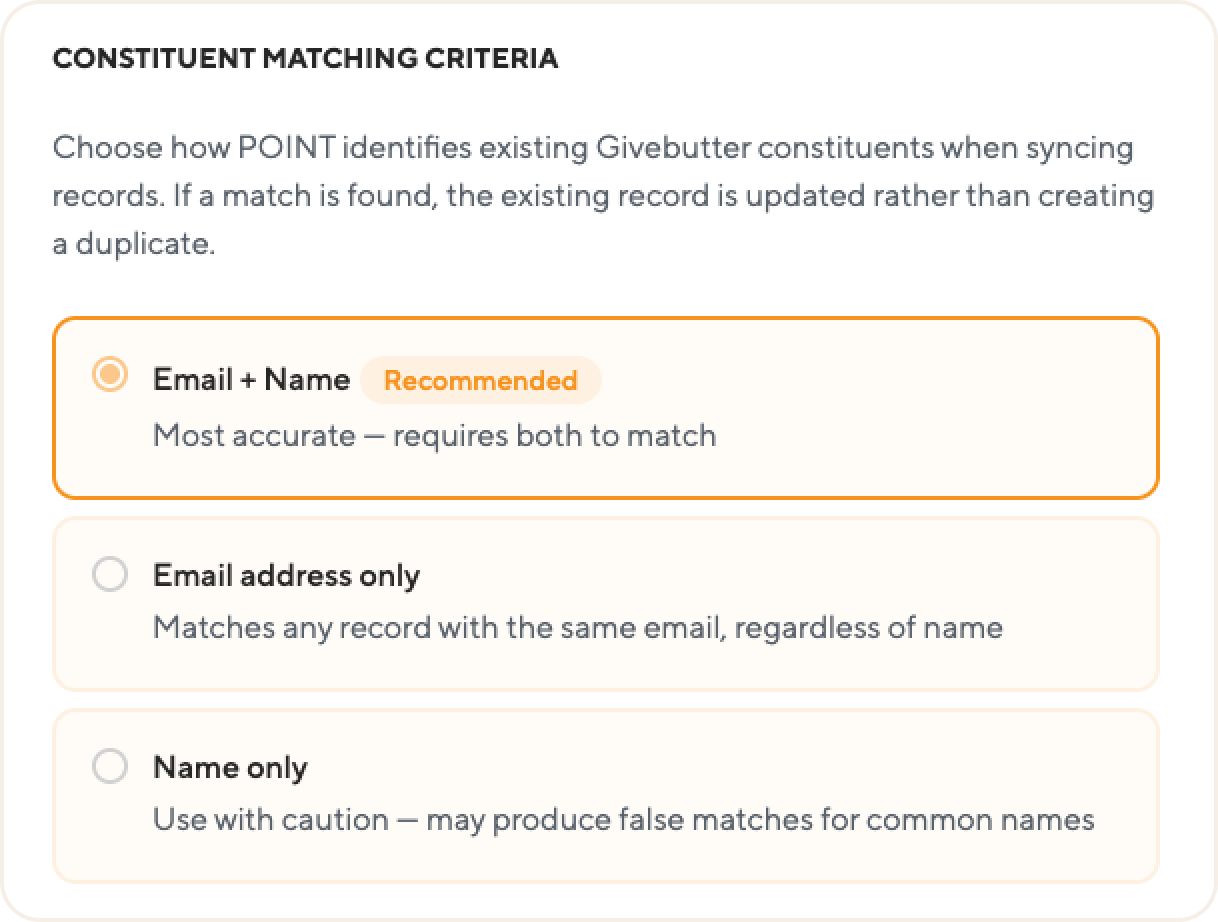Click the orange Recommended badge
Viewport: 1218px width, 922px height.
click(x=481, y=381)
